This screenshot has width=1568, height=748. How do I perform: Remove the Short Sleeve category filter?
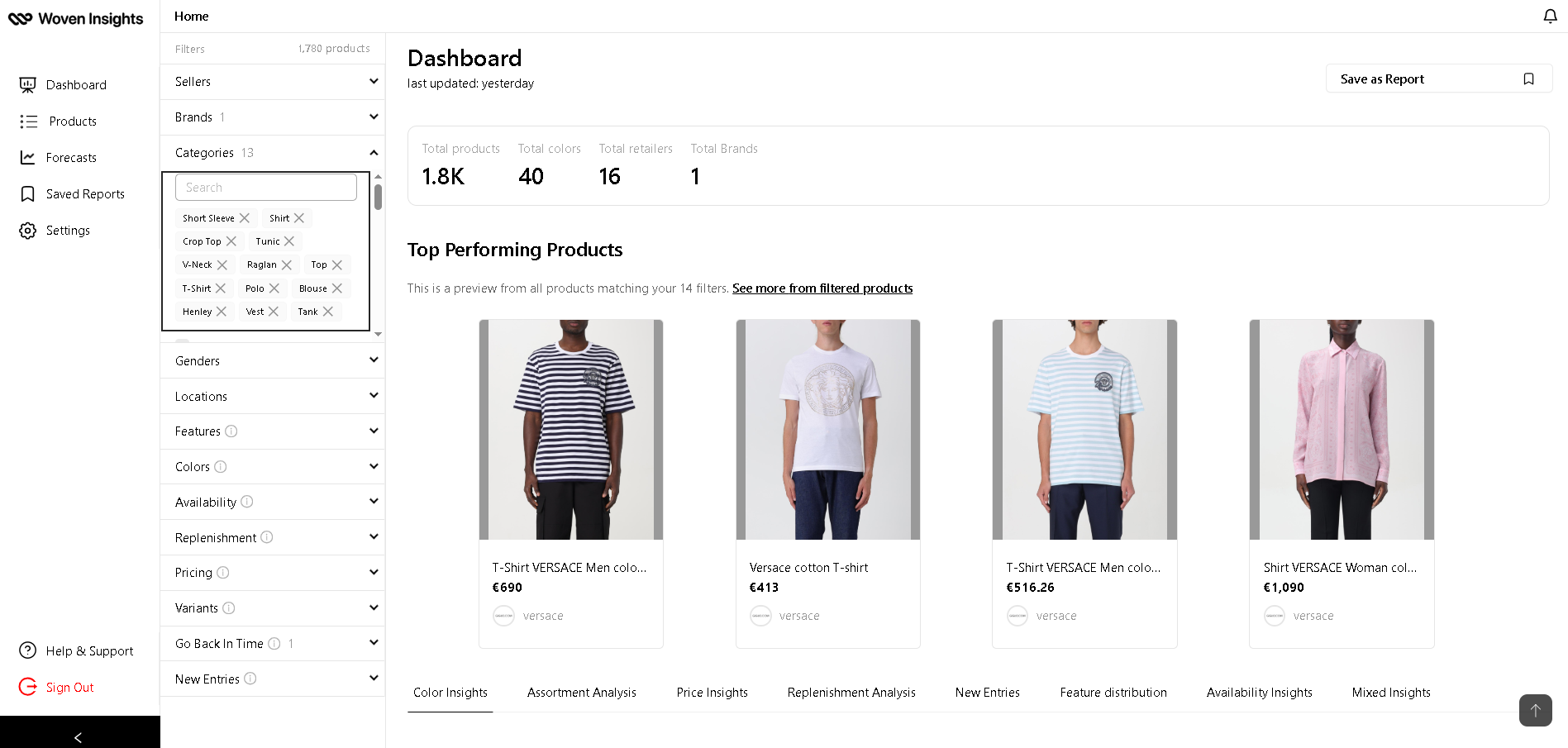245,218
